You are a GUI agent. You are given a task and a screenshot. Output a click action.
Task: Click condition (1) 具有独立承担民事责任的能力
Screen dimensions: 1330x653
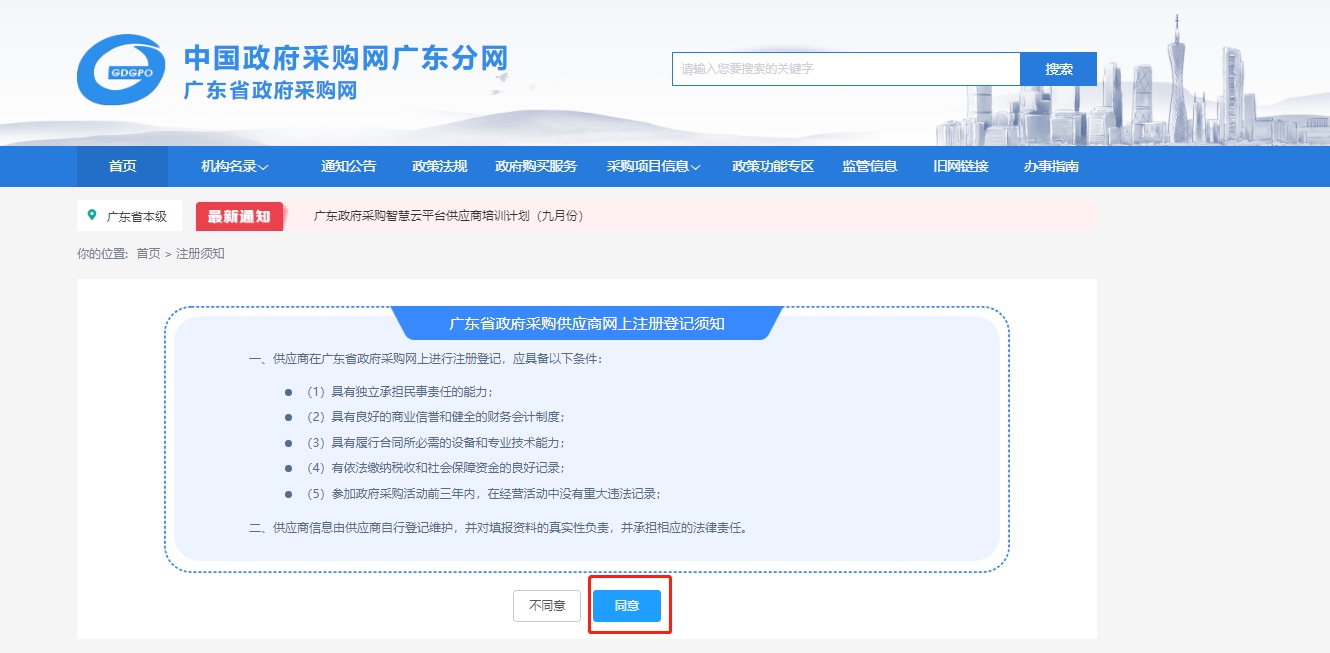coord(400,391)
